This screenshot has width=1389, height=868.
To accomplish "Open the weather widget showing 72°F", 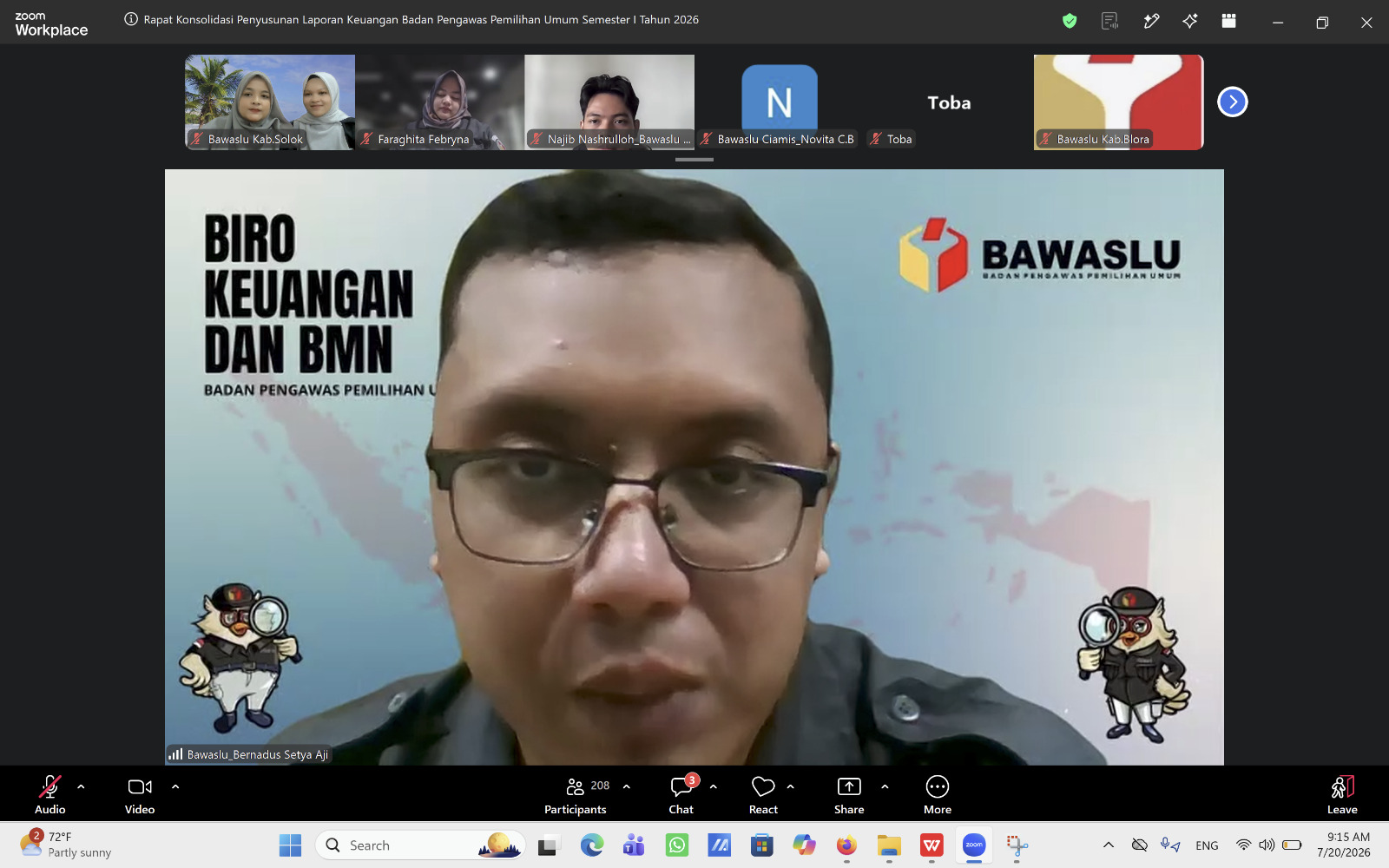I will (x=67, y=845).
